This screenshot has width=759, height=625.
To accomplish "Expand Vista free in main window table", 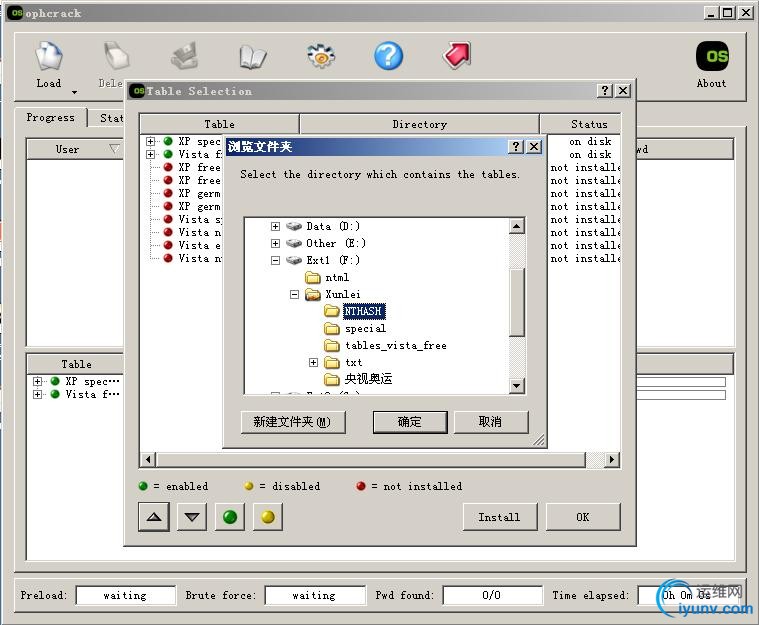I will [x=37, y=394].
